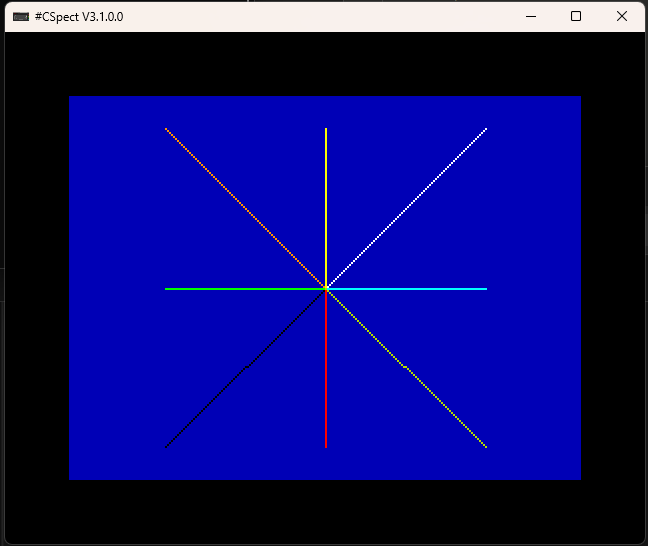Click the green horizontal line left of center
The width and height of the screenshot is (648, 546).
click(x=245, y=288)
